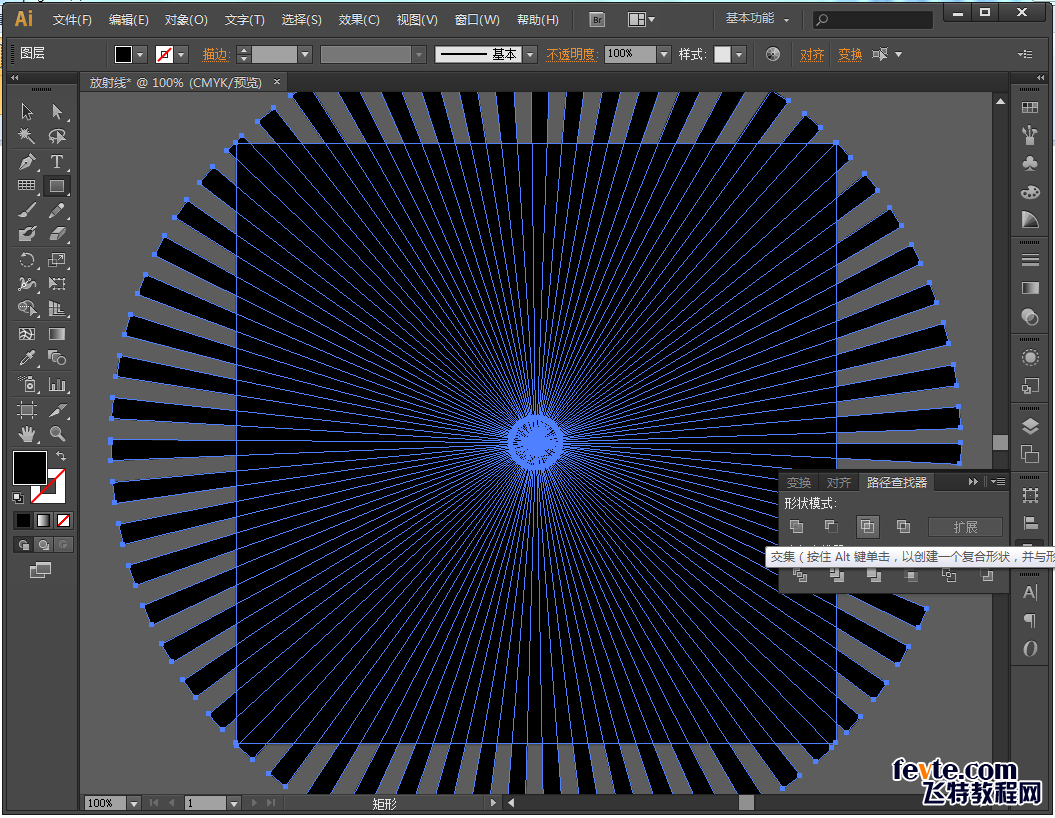Select the Hand tool

27,434
